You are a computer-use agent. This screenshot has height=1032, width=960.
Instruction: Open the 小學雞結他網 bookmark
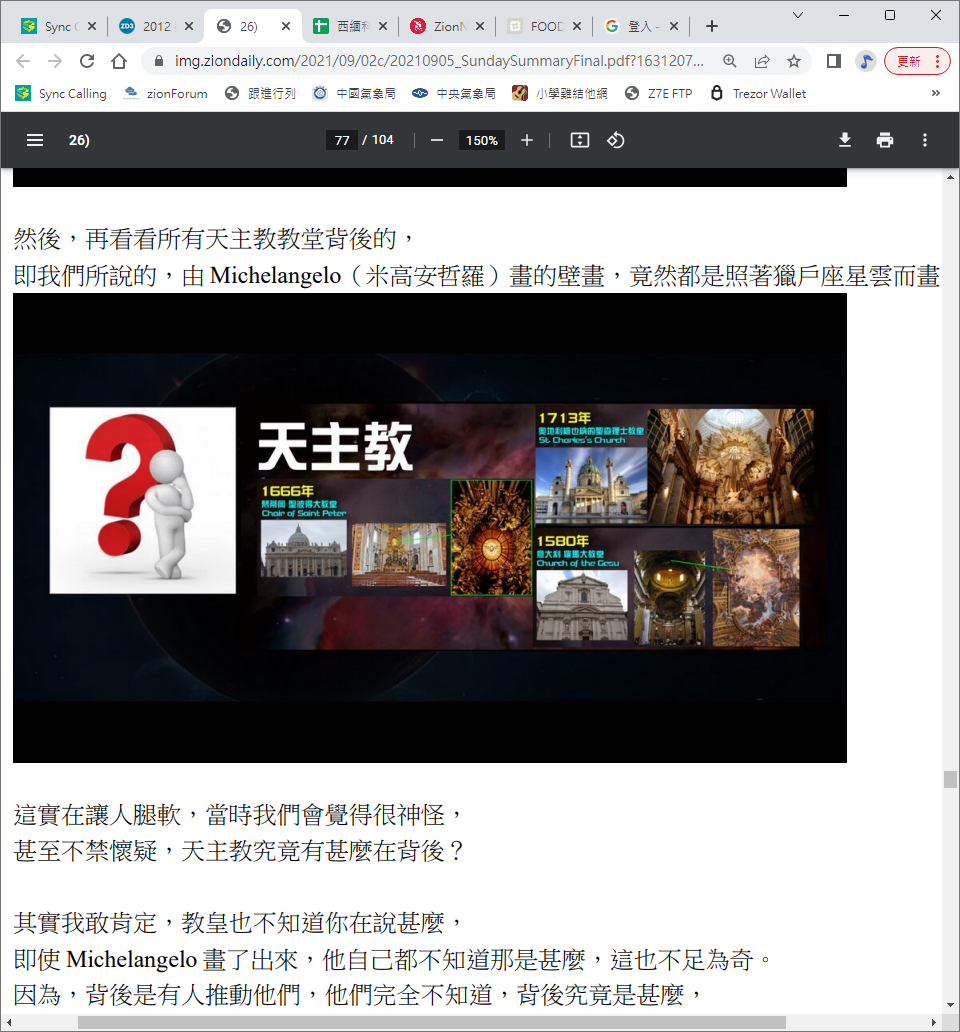560,93
